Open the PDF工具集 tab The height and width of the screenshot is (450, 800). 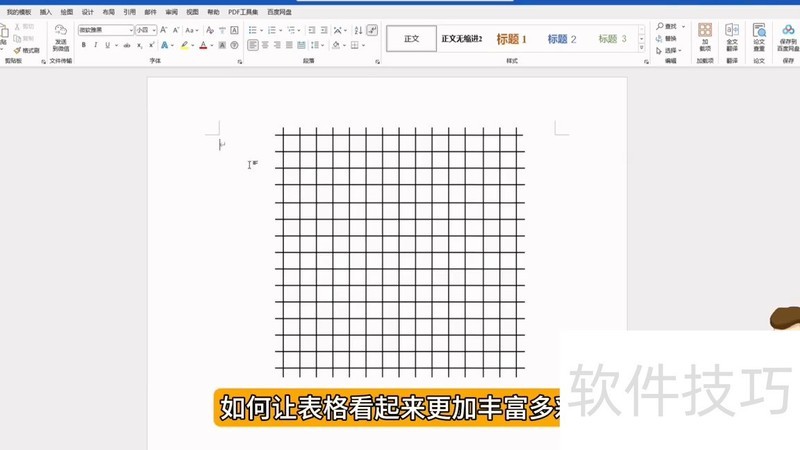[242, 12]
